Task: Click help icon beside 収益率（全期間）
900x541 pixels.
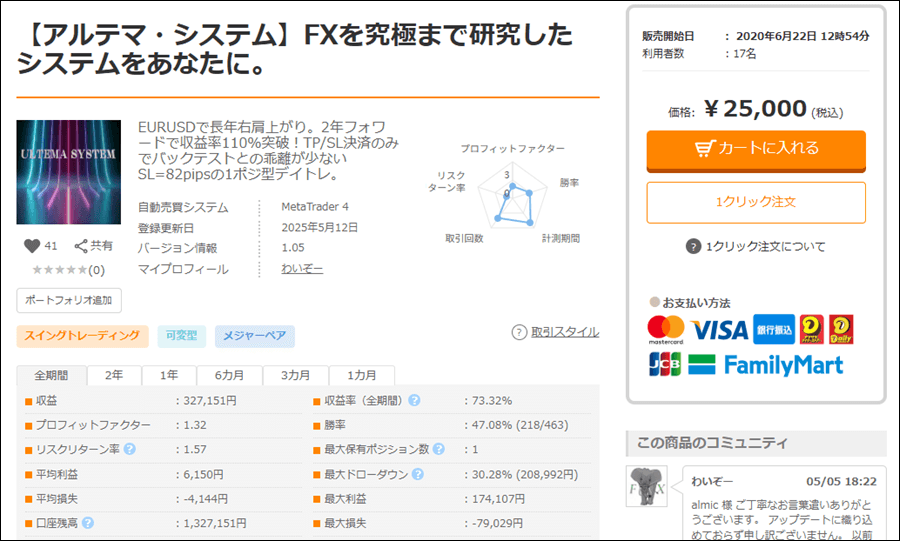Action: [x=414, y=401]
